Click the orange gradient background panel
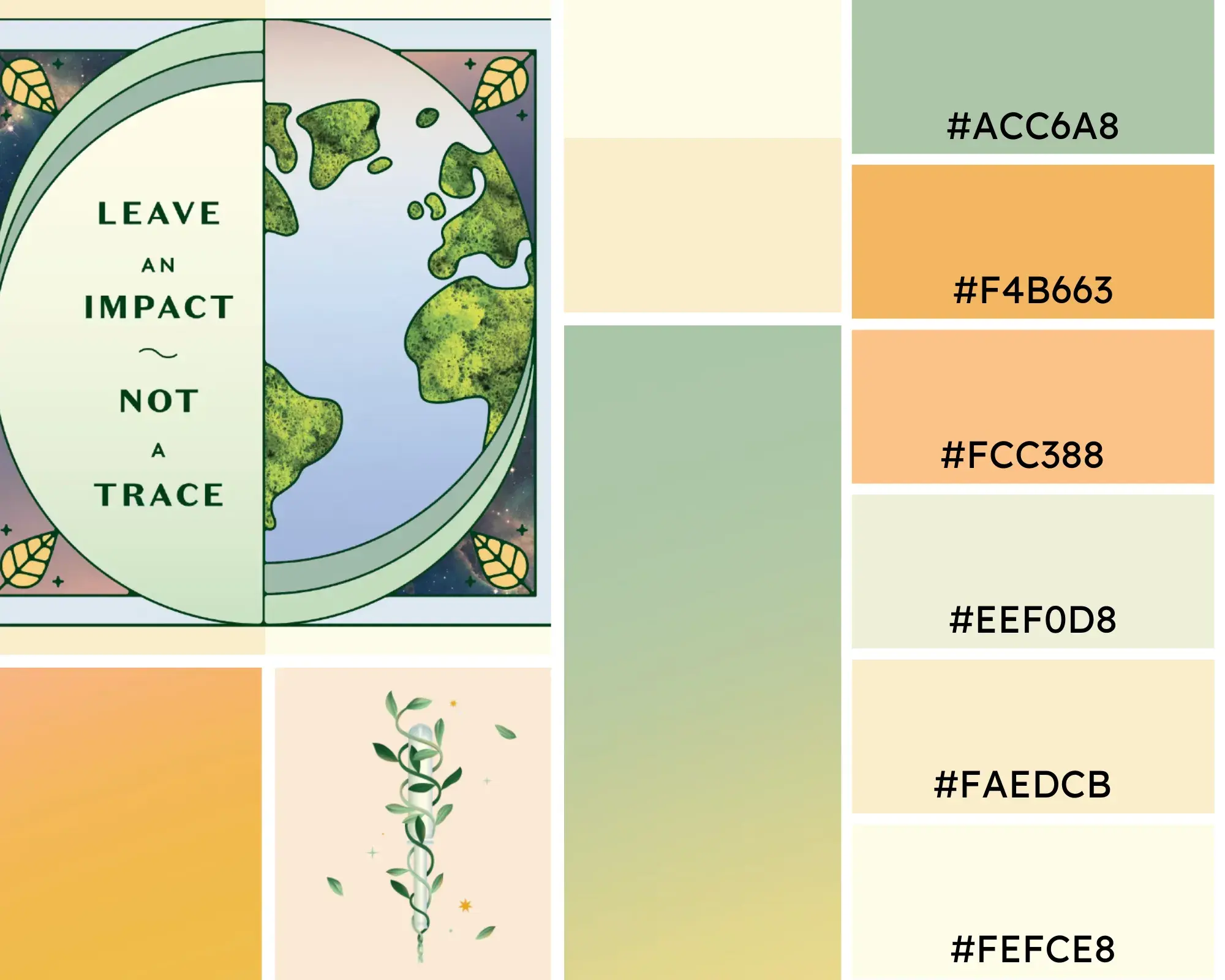Viewport: 1225px width, 980px height. pos(130,820)
